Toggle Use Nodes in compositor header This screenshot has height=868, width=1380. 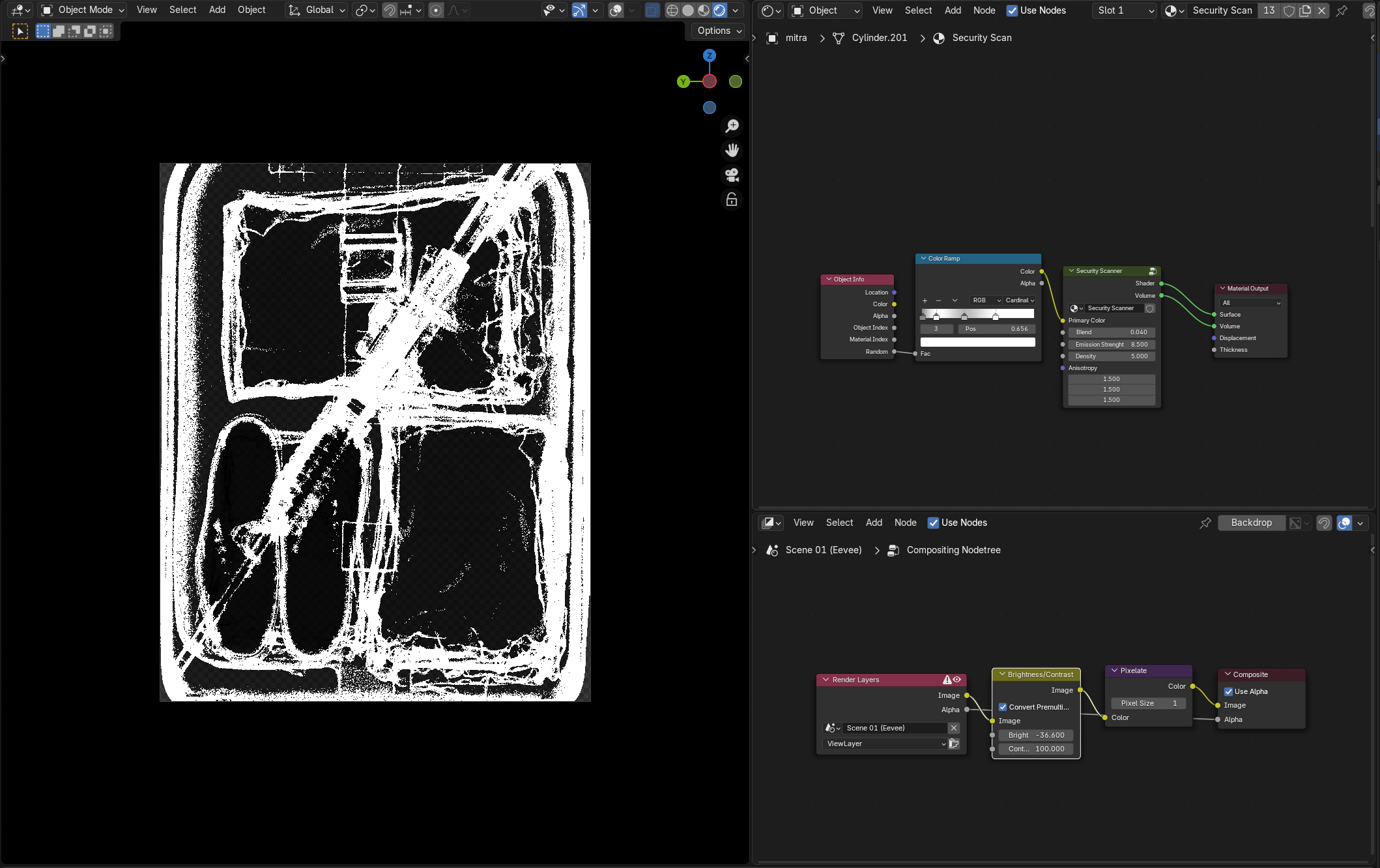coord(957,523)
